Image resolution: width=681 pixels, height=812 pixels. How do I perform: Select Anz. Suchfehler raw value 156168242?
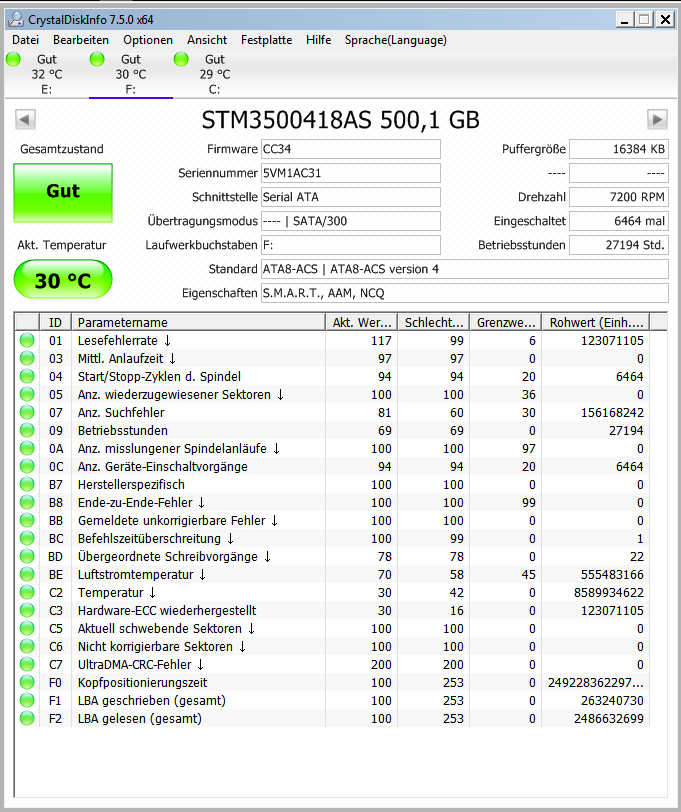[612, 413]
